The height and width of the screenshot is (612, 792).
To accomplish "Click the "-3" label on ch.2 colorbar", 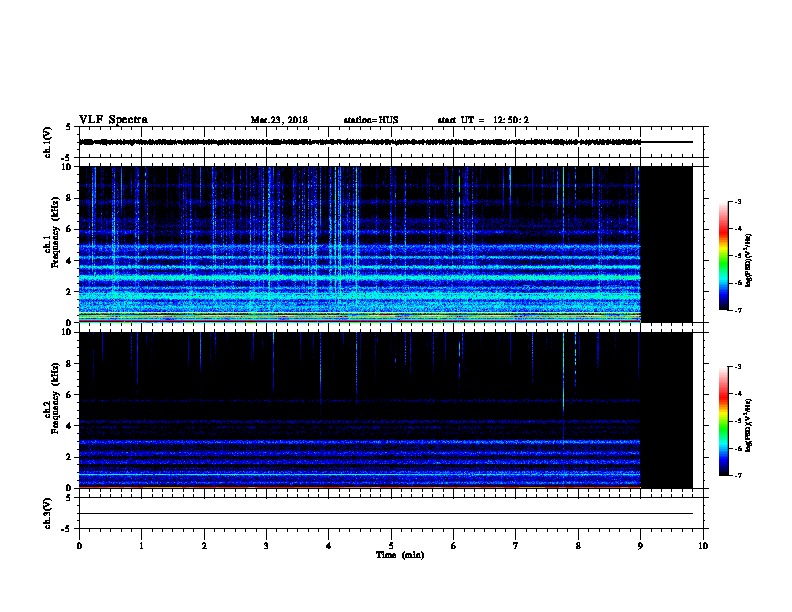I will coord(738,367).
